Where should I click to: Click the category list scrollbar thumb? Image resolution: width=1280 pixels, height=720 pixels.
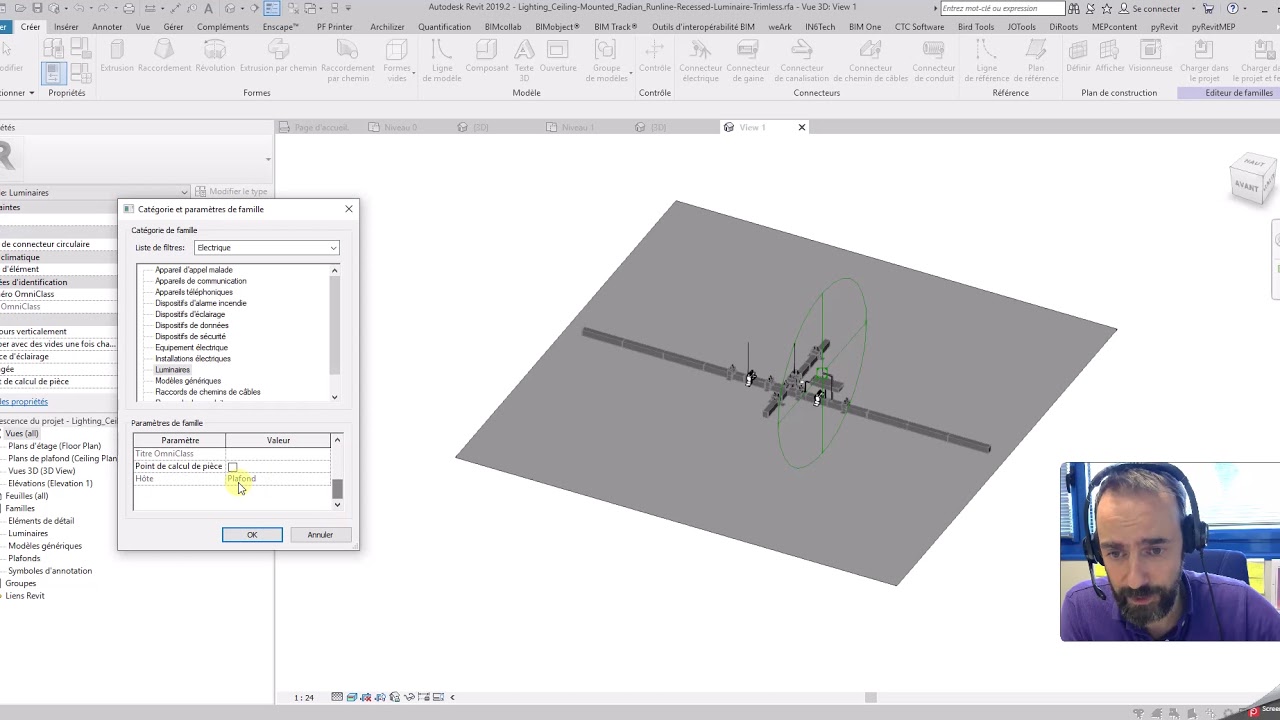point(334,325)
